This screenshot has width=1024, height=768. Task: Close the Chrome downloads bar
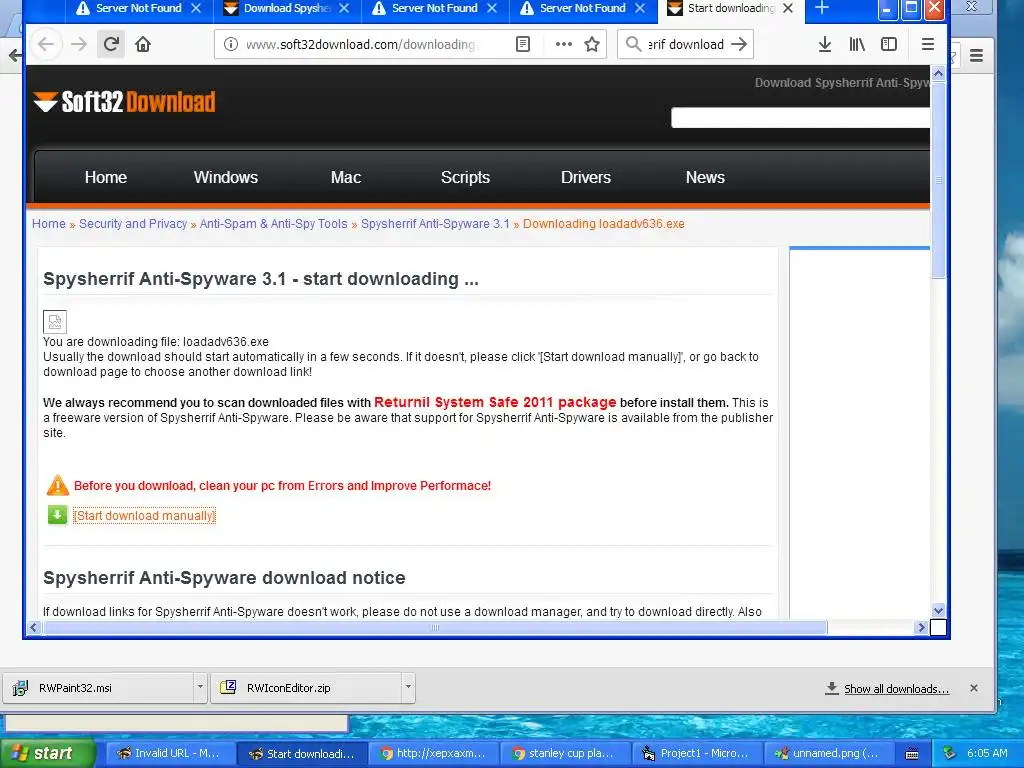coord(974,688)
